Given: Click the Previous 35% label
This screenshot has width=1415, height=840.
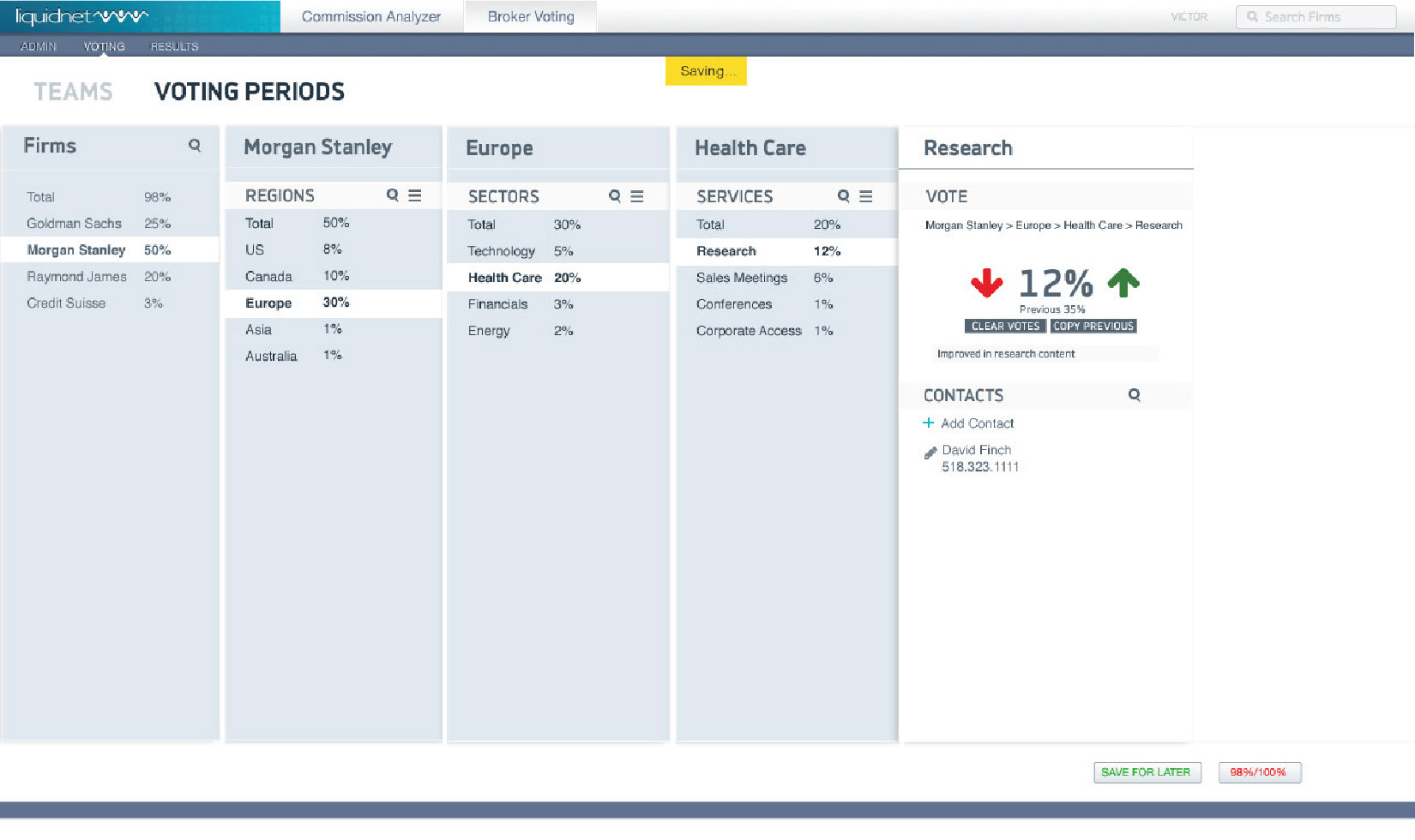Looking at the screenshot, I should (x=1052, y=309).
